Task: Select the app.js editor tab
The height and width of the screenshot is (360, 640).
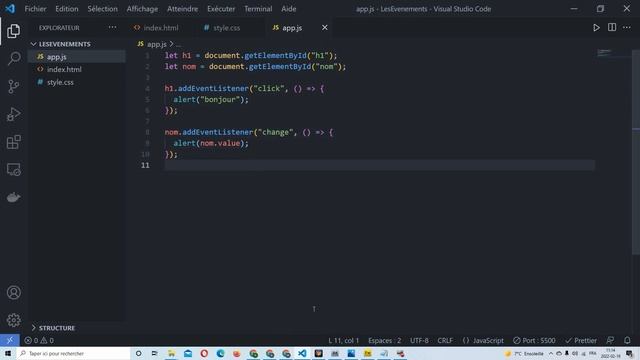Action: (292, 28)
